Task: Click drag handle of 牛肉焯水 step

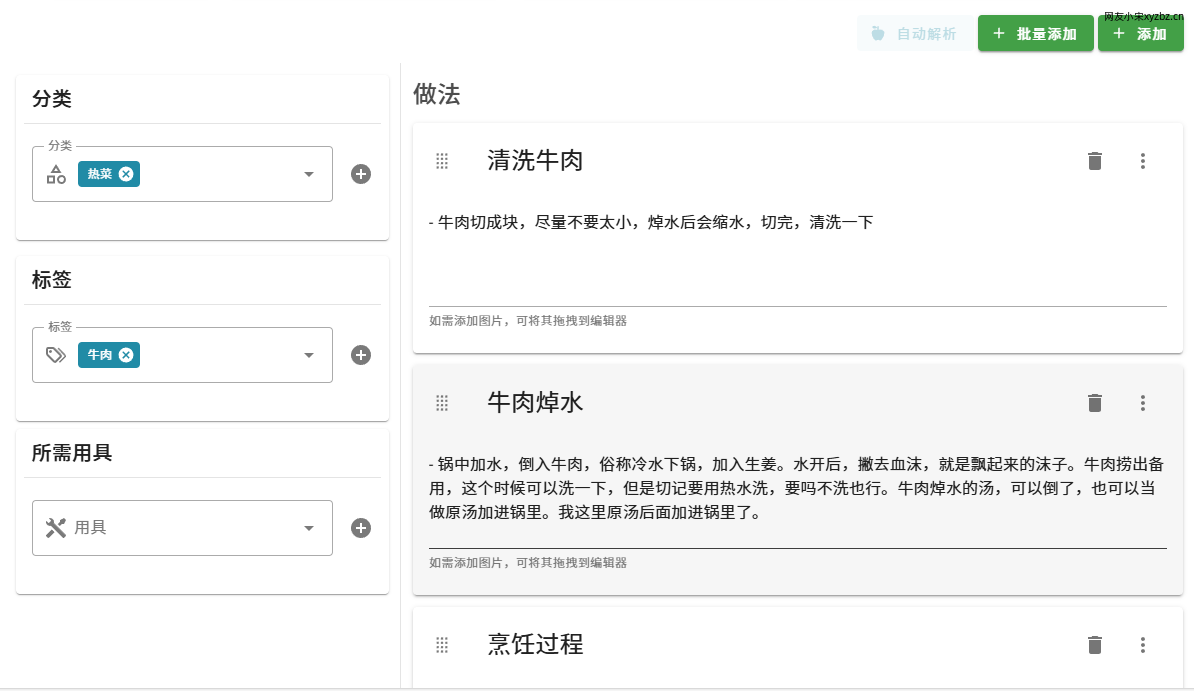Action: [x=442, y=403]
